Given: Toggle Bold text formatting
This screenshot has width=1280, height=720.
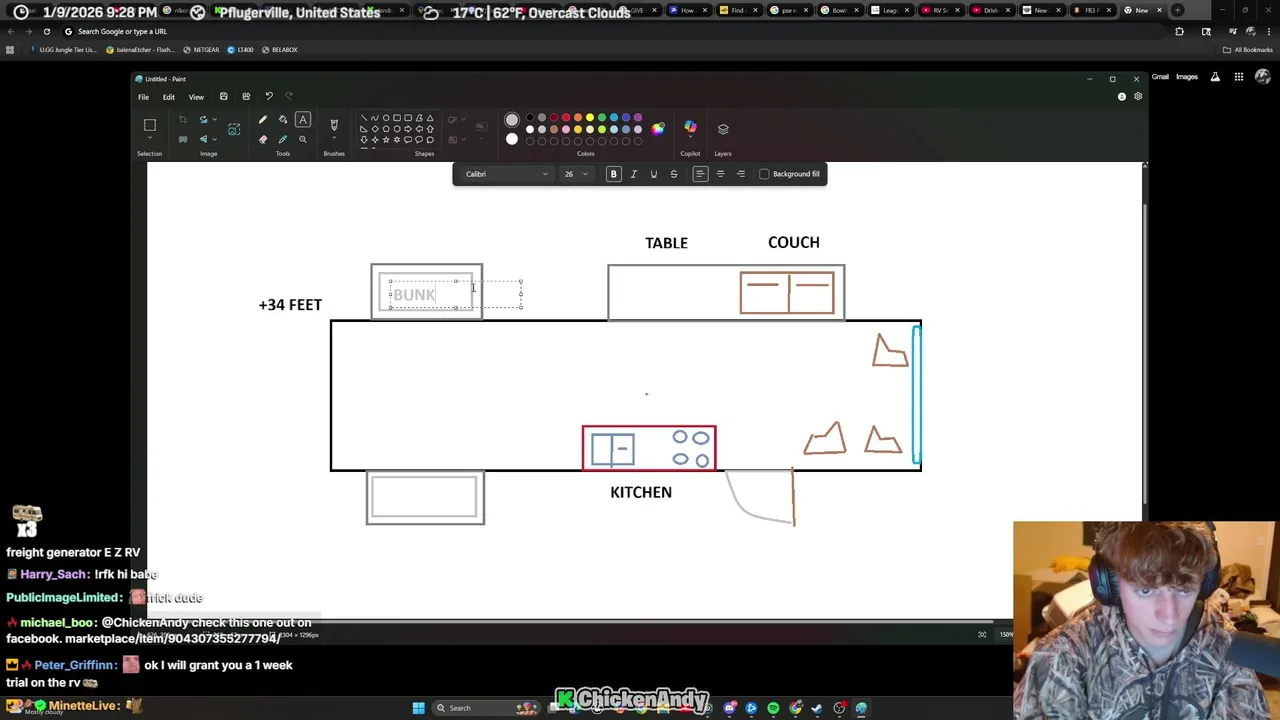Looking at the screenshot, I should pyautogui.click(x=614, y=174).
